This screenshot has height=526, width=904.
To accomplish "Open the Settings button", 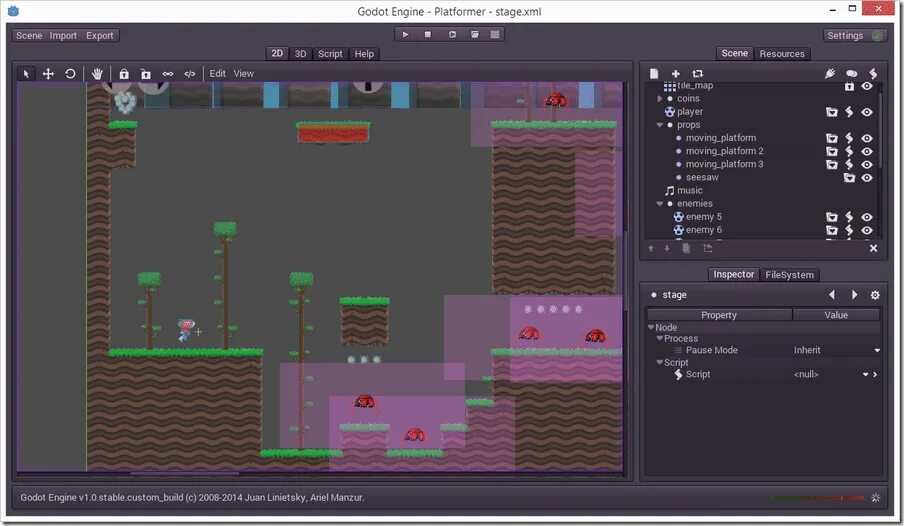I will (x=855, y=35).
